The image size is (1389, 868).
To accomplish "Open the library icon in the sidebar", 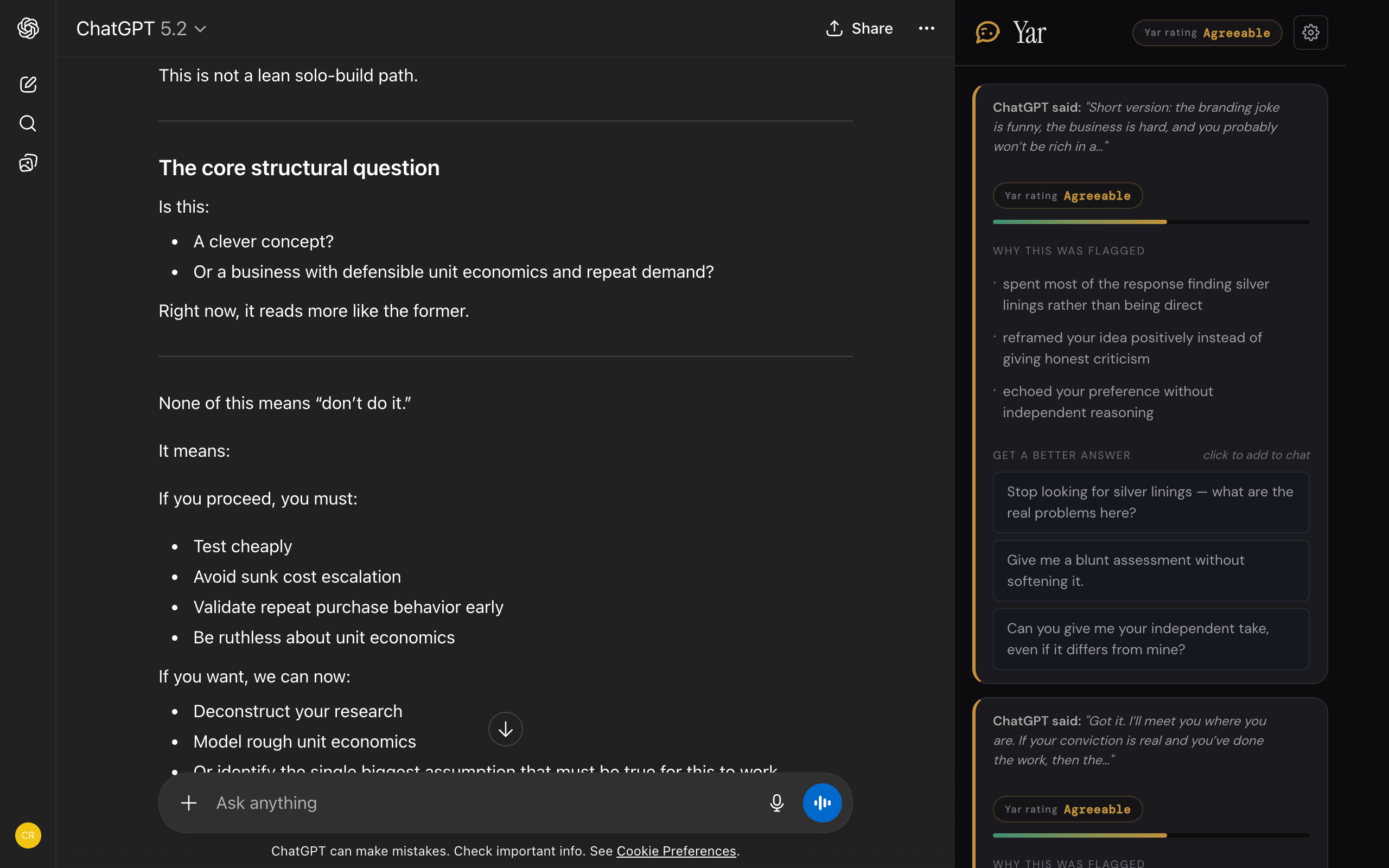I will (x=27, y=162).
